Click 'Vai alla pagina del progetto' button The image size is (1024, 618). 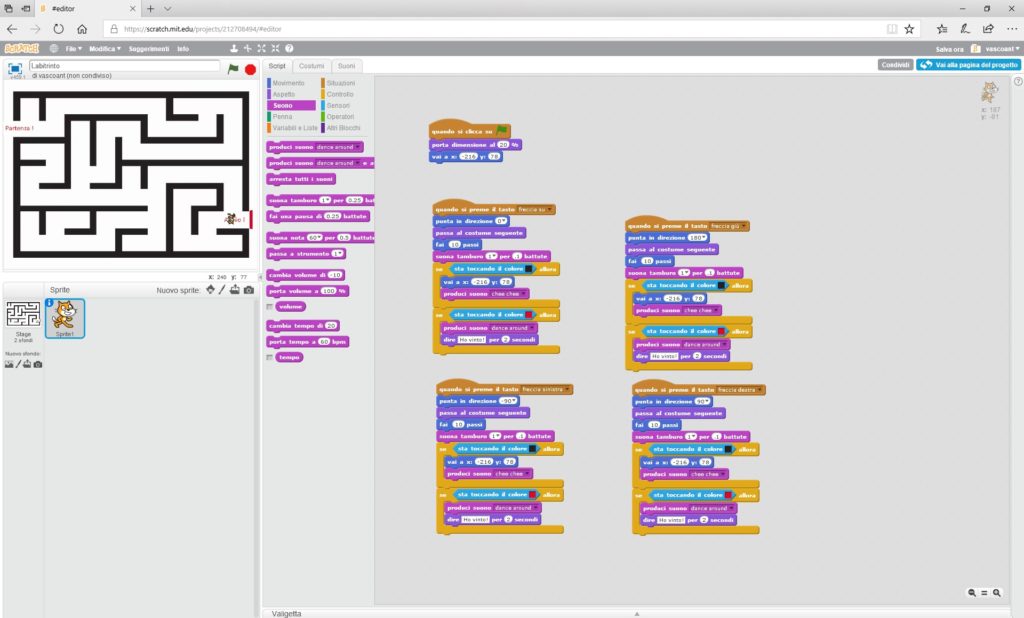point(968,65)
